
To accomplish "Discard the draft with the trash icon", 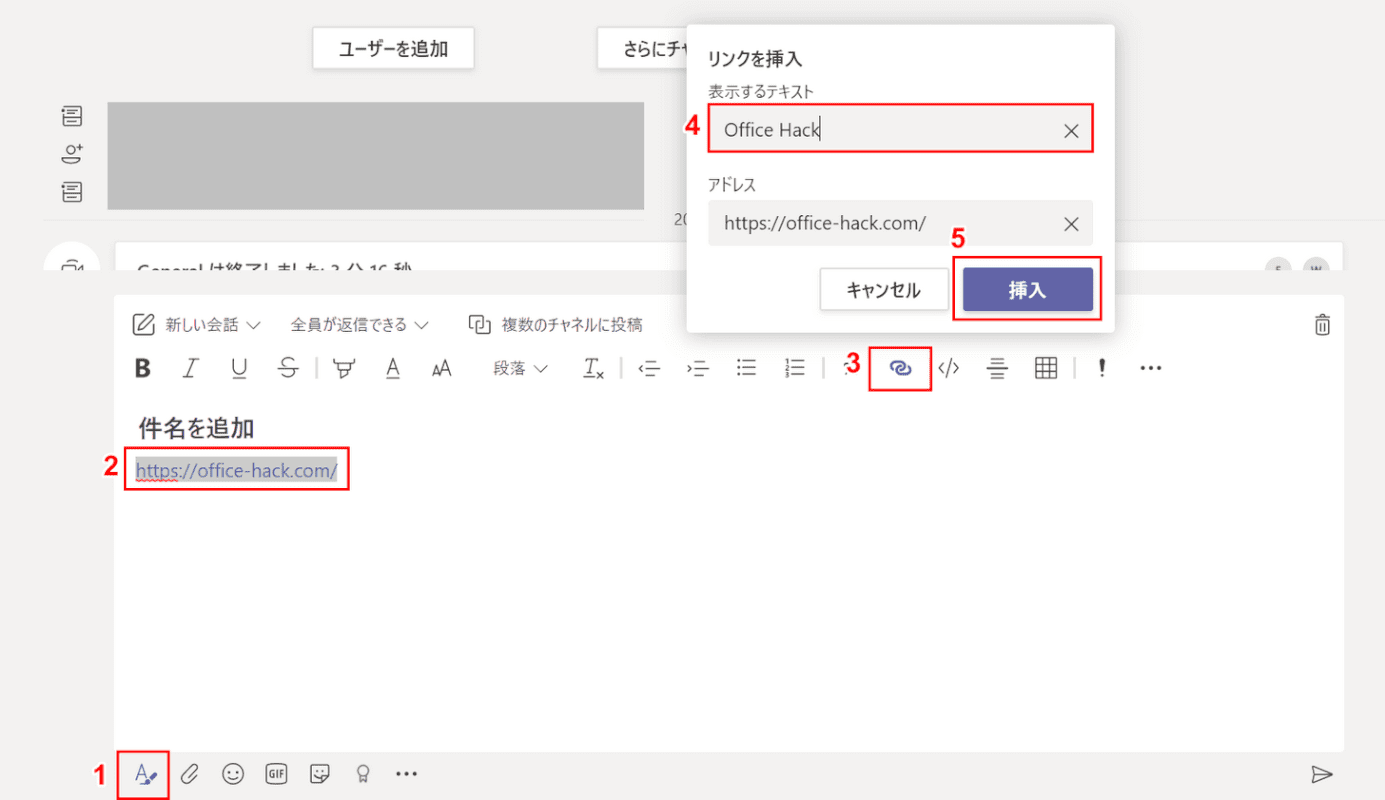I will 1322,324.
